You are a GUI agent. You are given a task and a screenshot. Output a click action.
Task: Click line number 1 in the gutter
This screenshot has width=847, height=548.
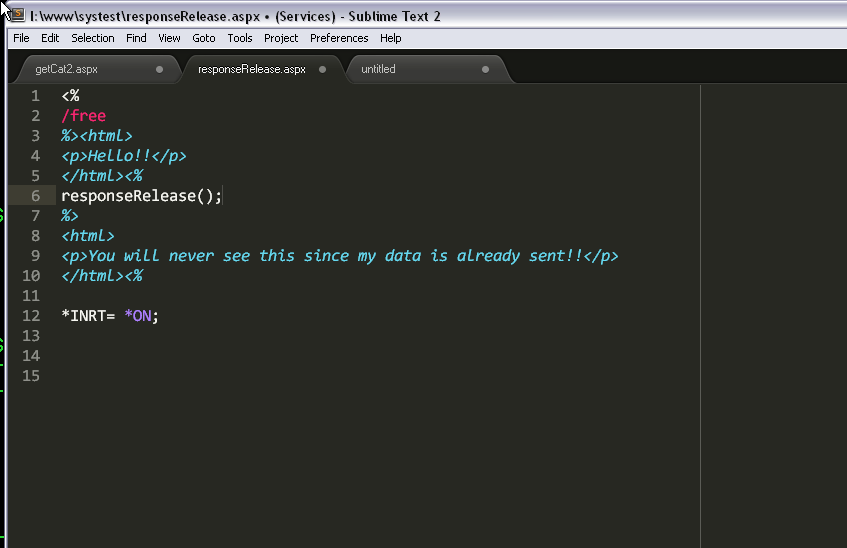tap(36, 96)
